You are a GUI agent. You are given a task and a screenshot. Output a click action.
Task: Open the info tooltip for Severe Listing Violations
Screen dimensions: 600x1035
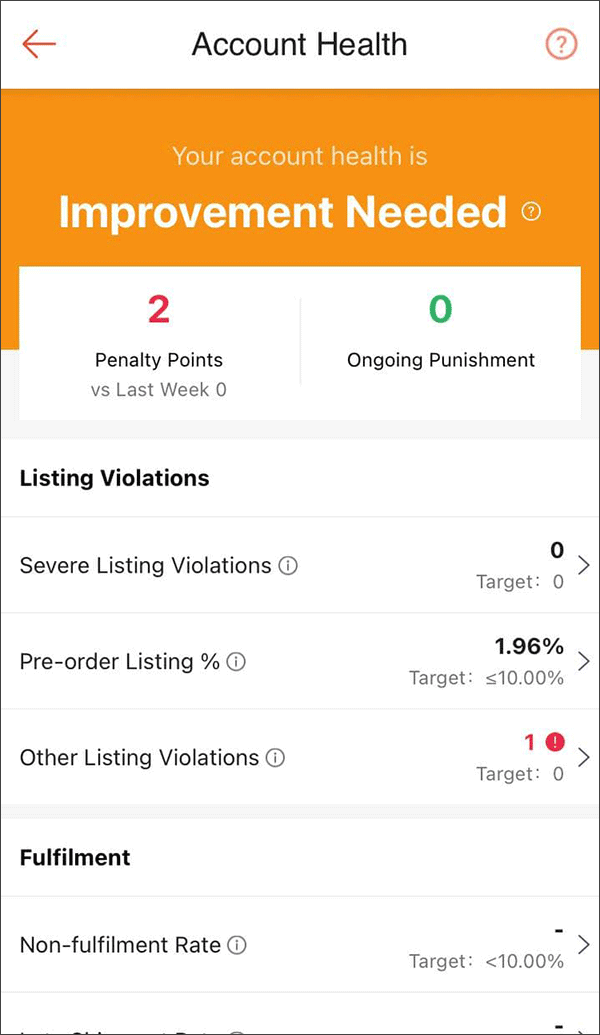click(286, 565)
